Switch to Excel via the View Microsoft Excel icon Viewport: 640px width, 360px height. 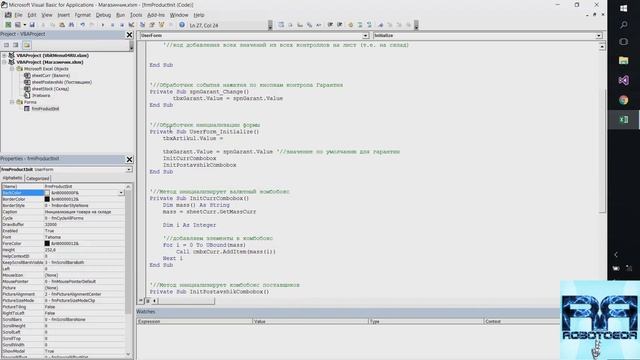(x=8, y=25)
